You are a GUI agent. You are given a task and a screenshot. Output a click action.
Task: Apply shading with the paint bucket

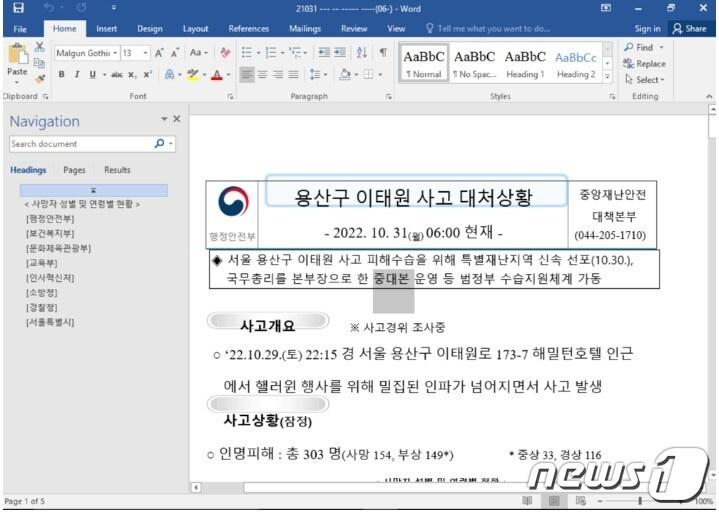coord(345,74)
